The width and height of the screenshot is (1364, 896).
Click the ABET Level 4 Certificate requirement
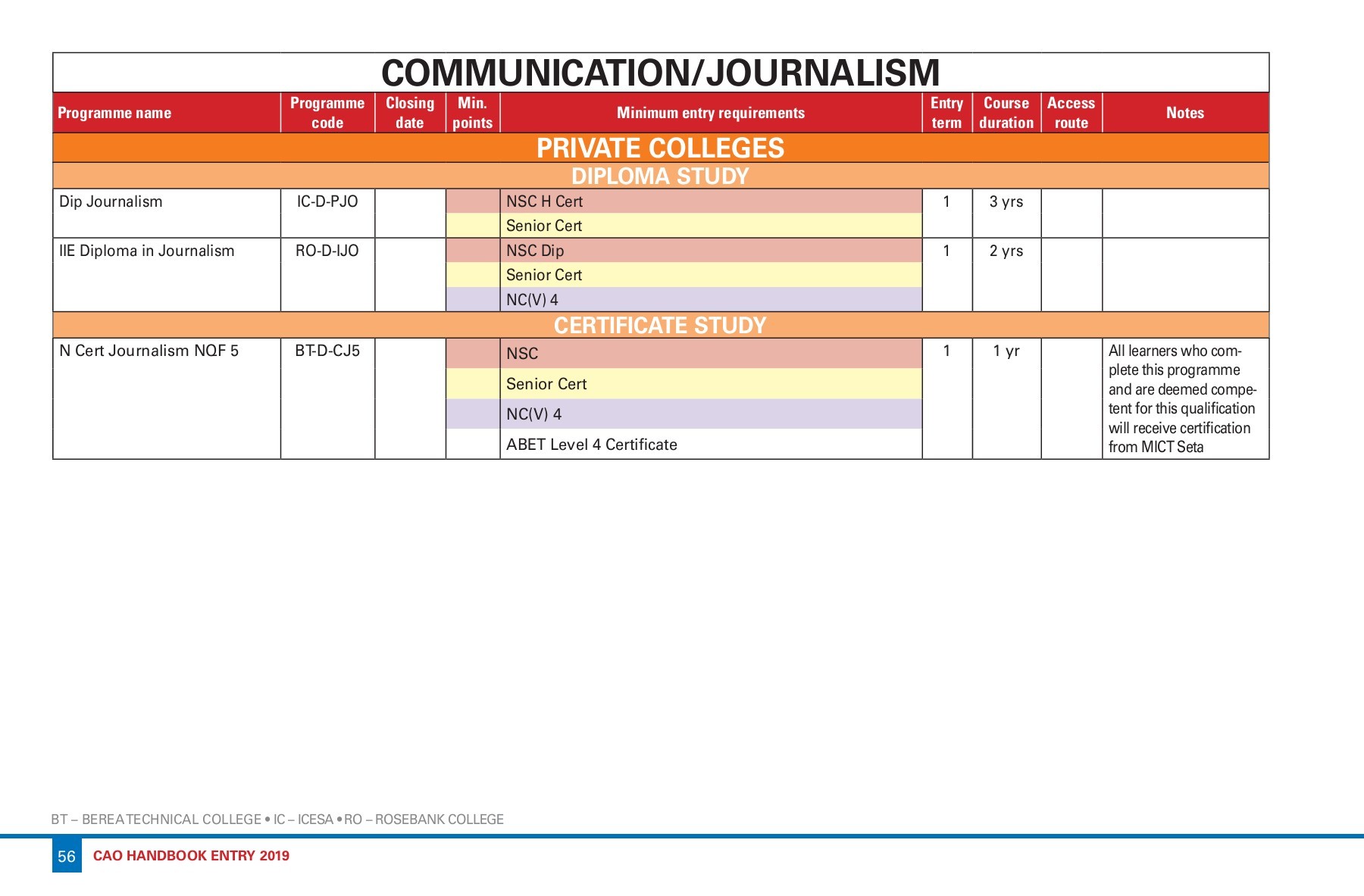pyautogui.click(x=591, y=445)
